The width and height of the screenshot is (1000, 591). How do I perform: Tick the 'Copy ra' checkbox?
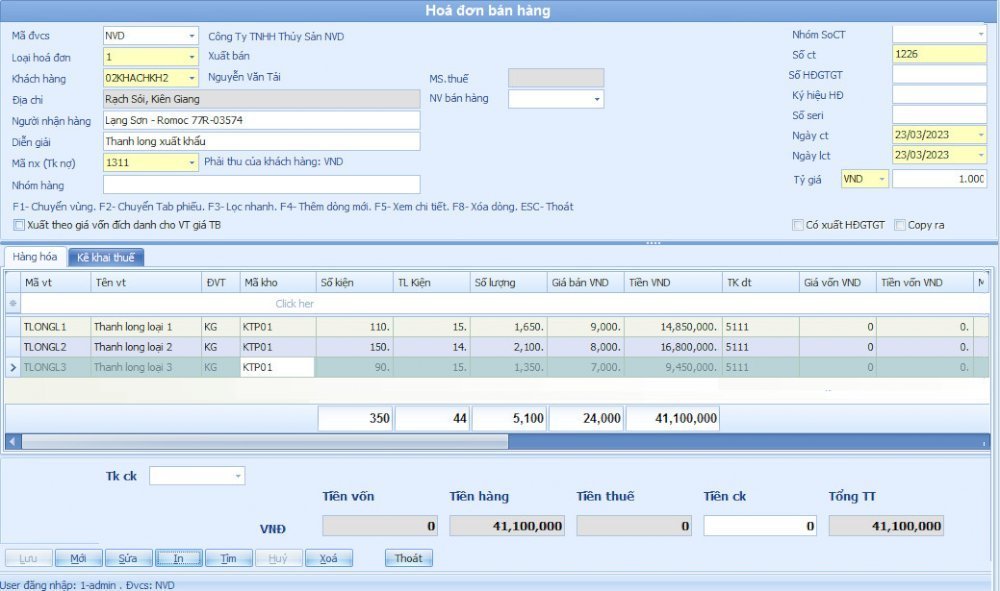pyautogui.click(x=900, y=225)
